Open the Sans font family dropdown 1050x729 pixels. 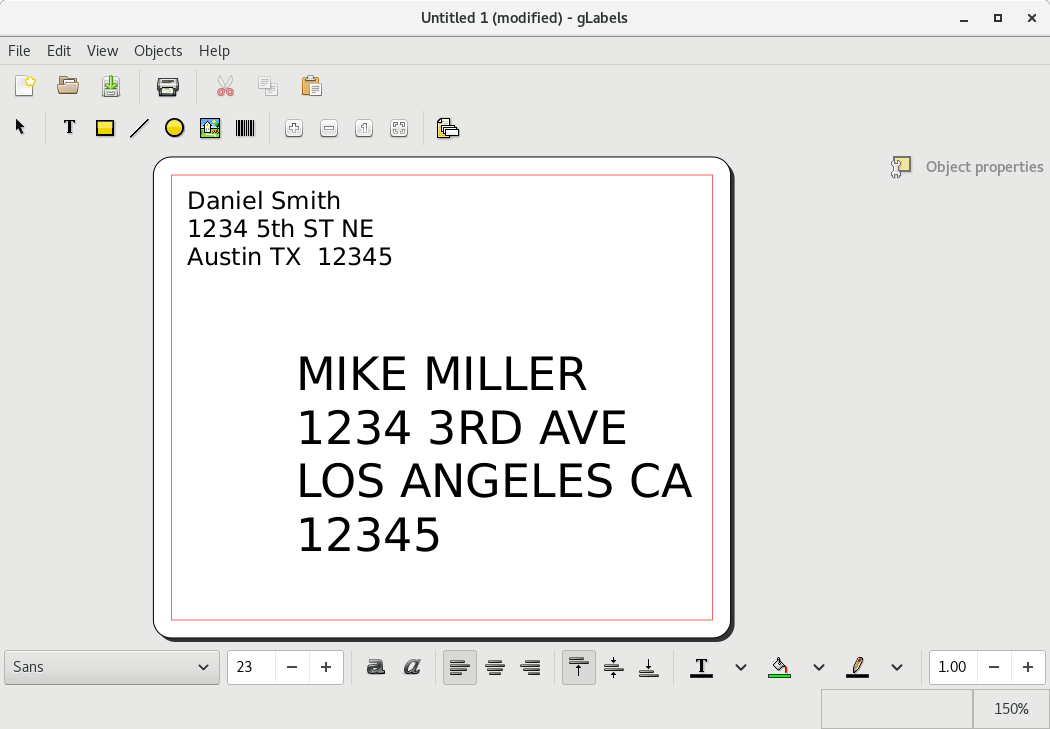pos(112,667)
